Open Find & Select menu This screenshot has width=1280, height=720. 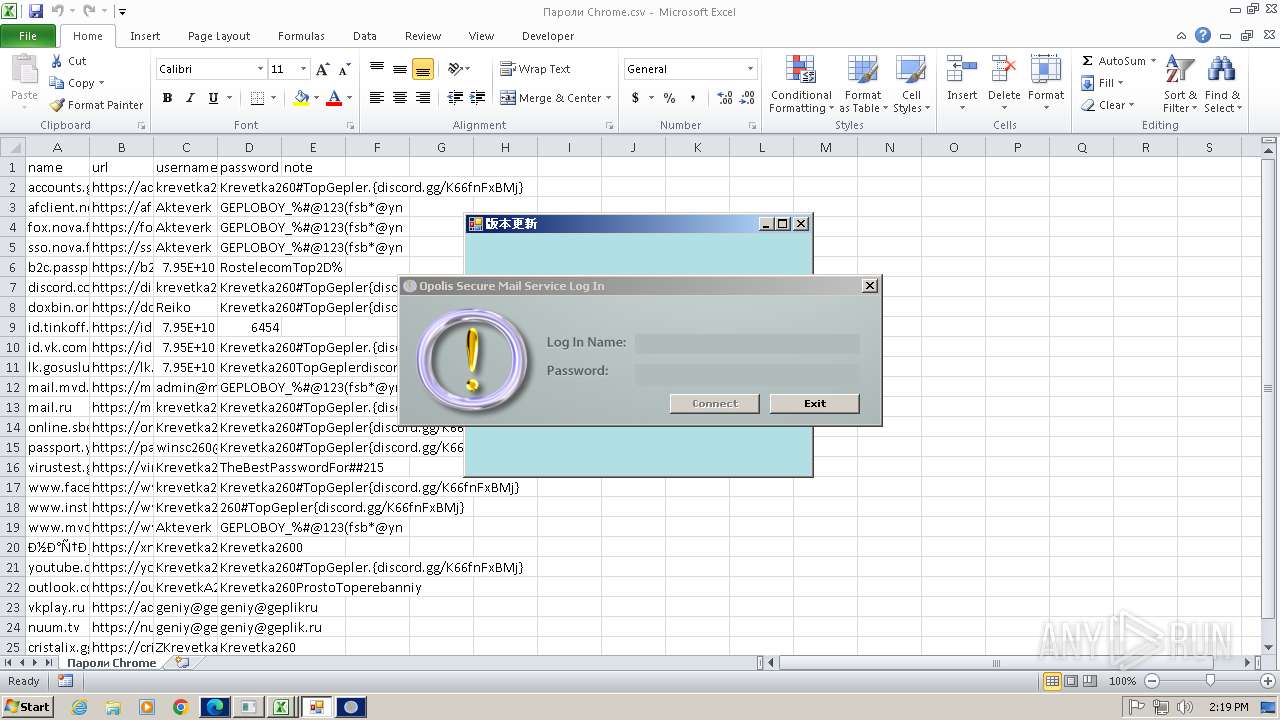(1221, 84)
